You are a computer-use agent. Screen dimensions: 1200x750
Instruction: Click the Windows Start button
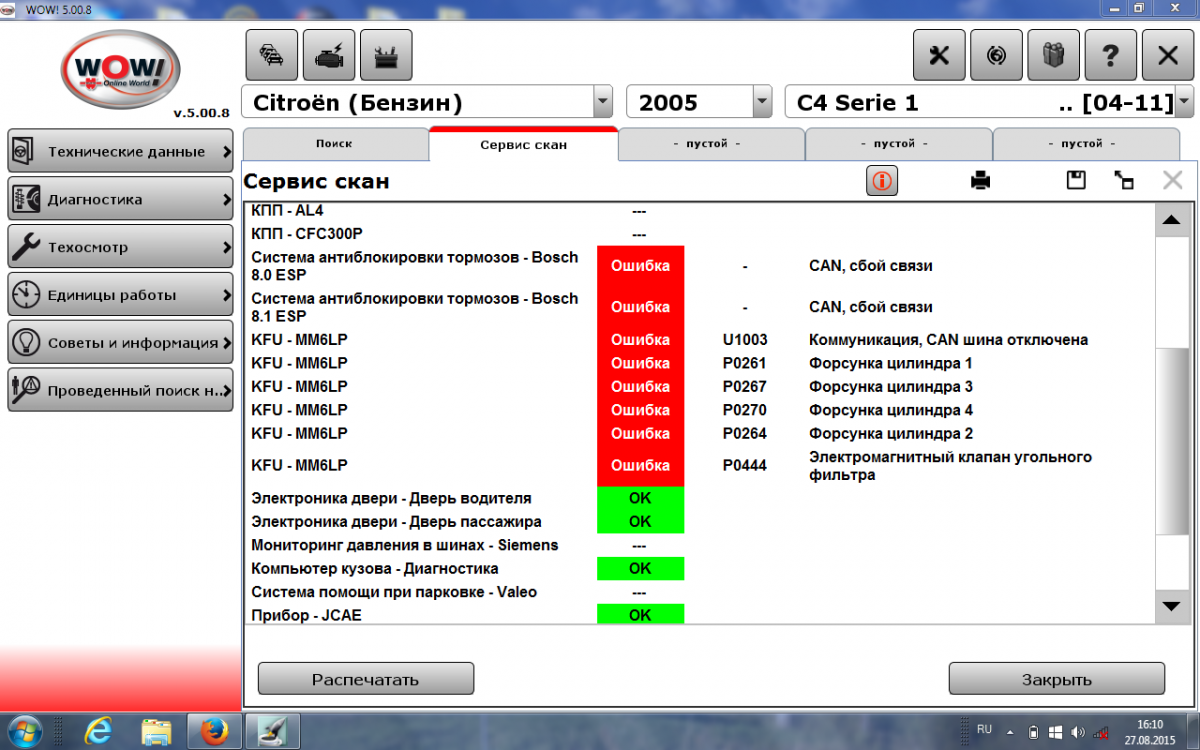click(25, 730)
